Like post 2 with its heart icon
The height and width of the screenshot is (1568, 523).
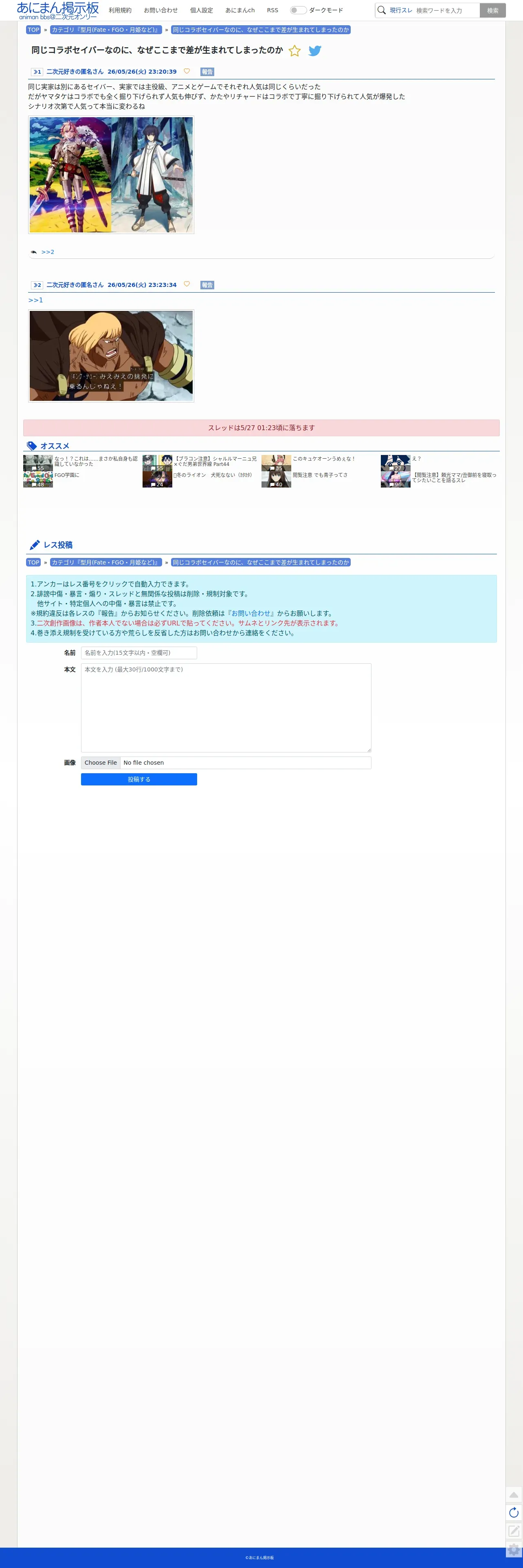click(x=187, y=284)
